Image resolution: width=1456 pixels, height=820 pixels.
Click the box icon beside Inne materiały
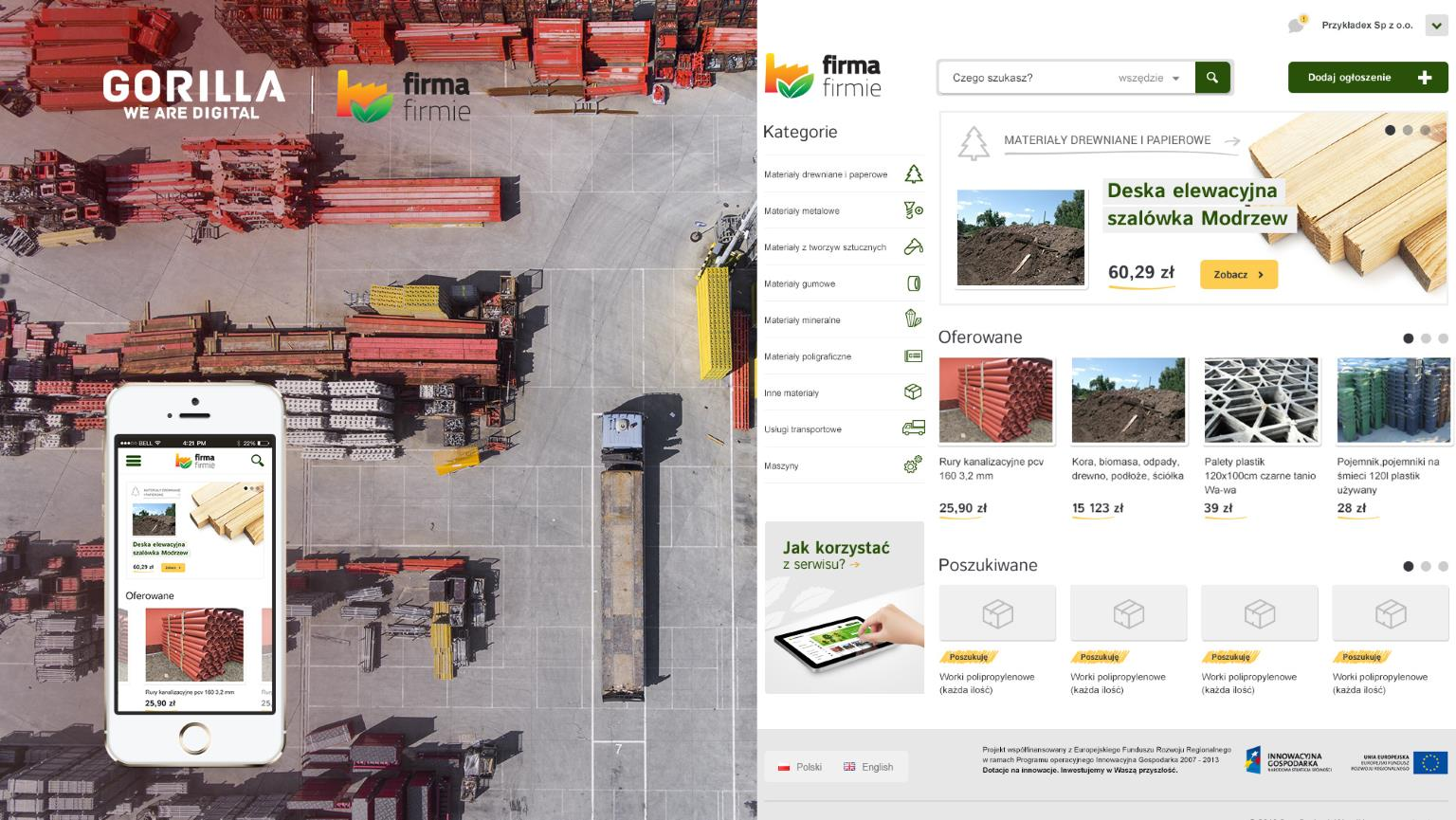point(913,392)
